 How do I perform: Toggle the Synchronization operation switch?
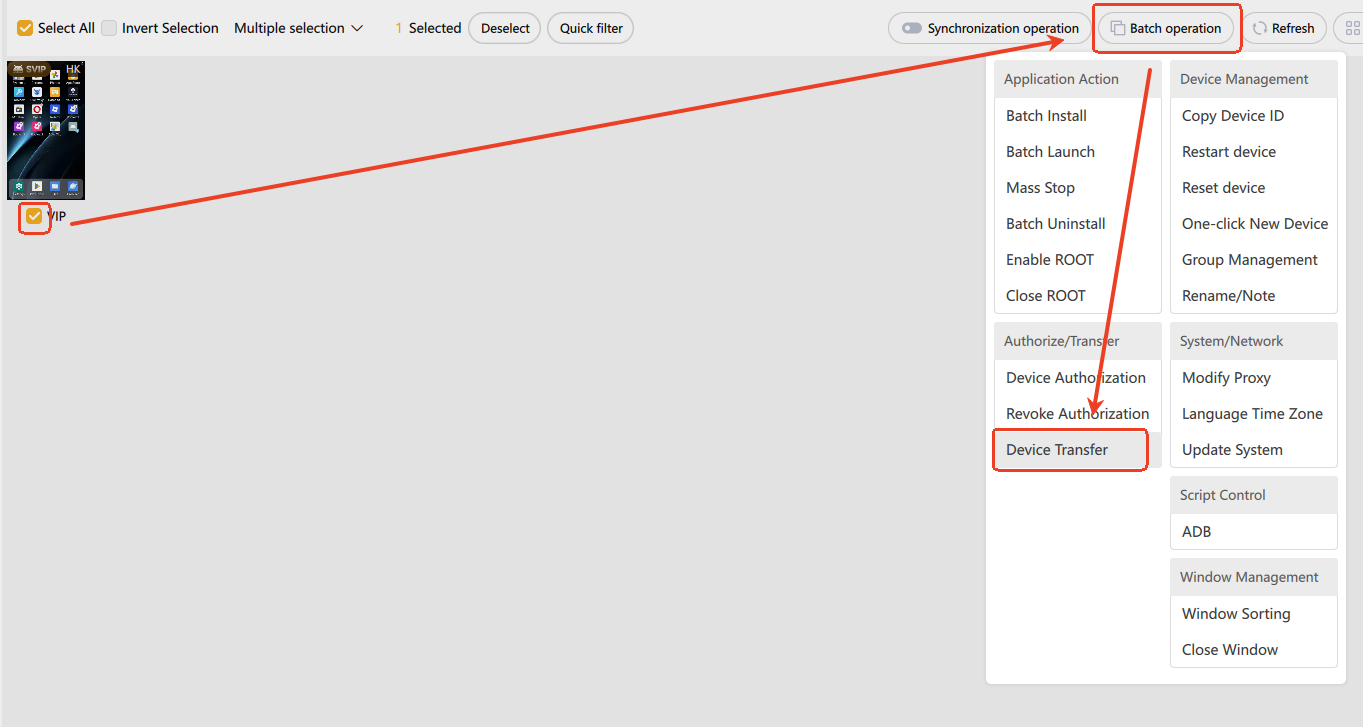tap(911, 28)
